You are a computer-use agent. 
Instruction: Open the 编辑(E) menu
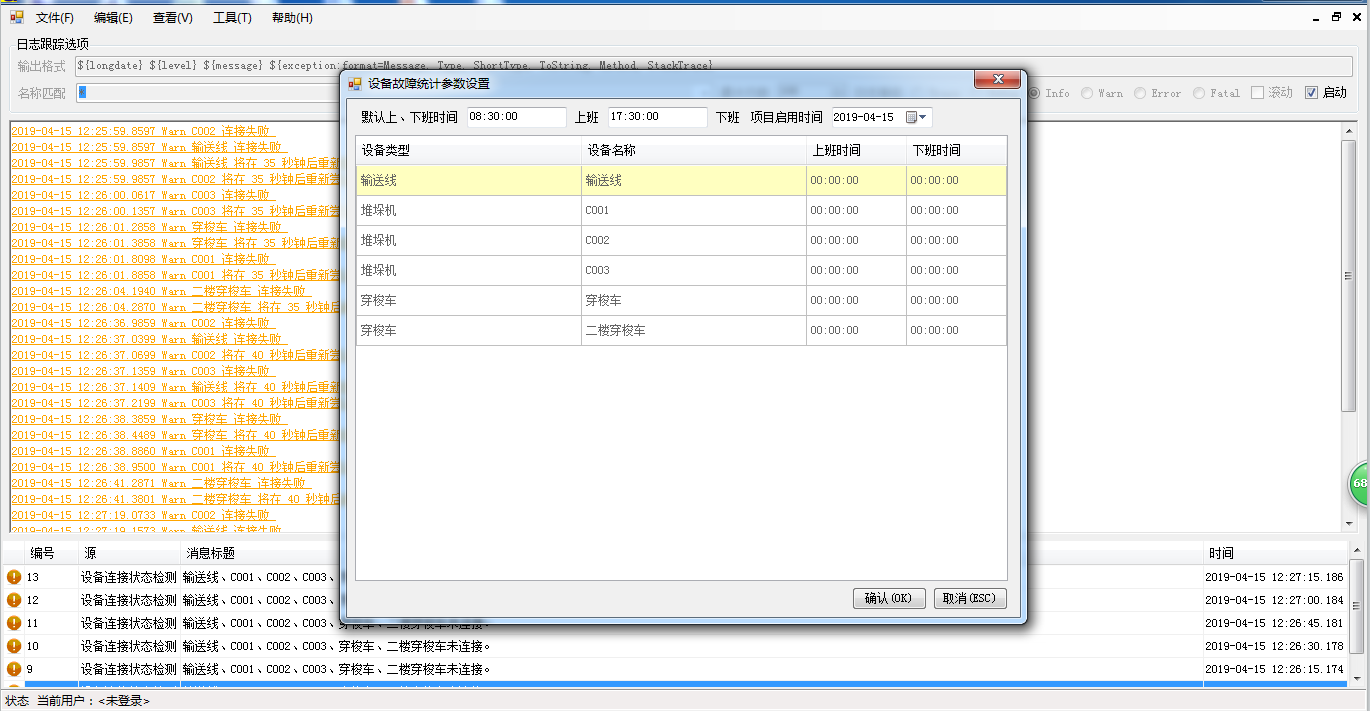113,18
